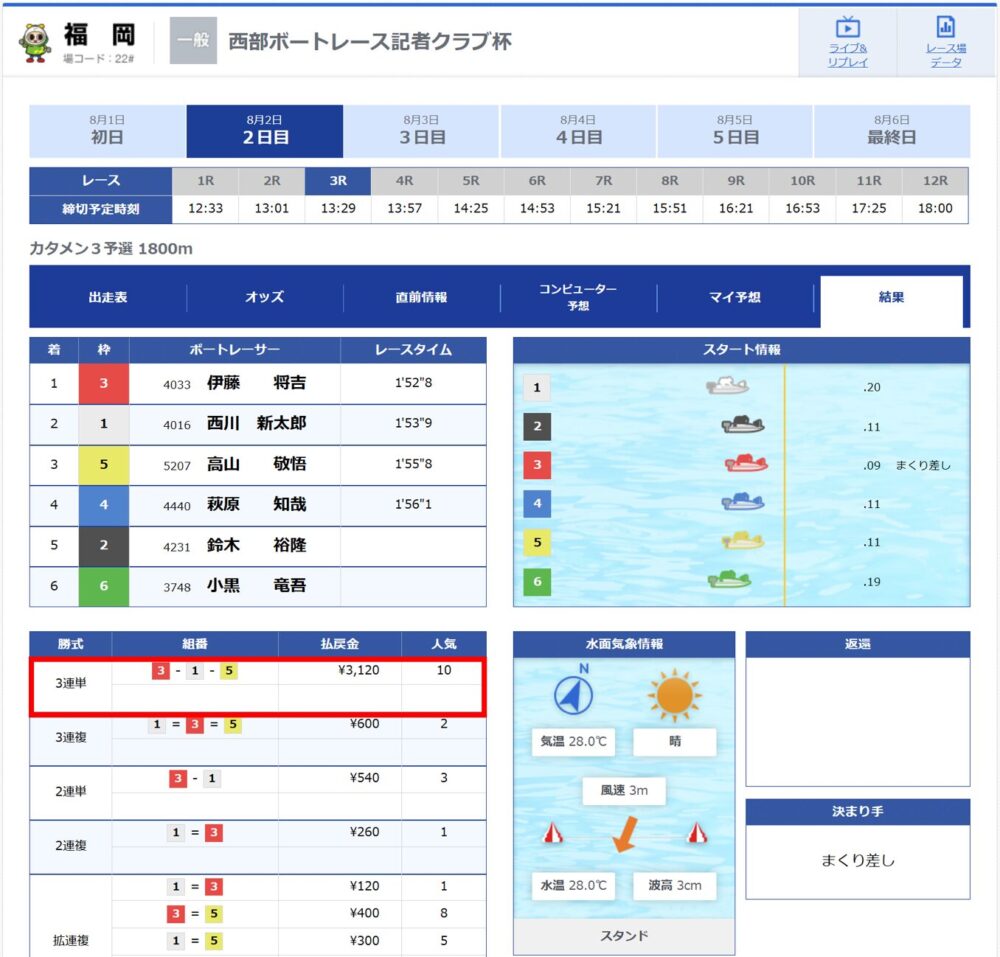The width and height of the screenshot is (1000, 957).
Task: Go to 8月3日 3日目 day tab
Action: point(422,131)
